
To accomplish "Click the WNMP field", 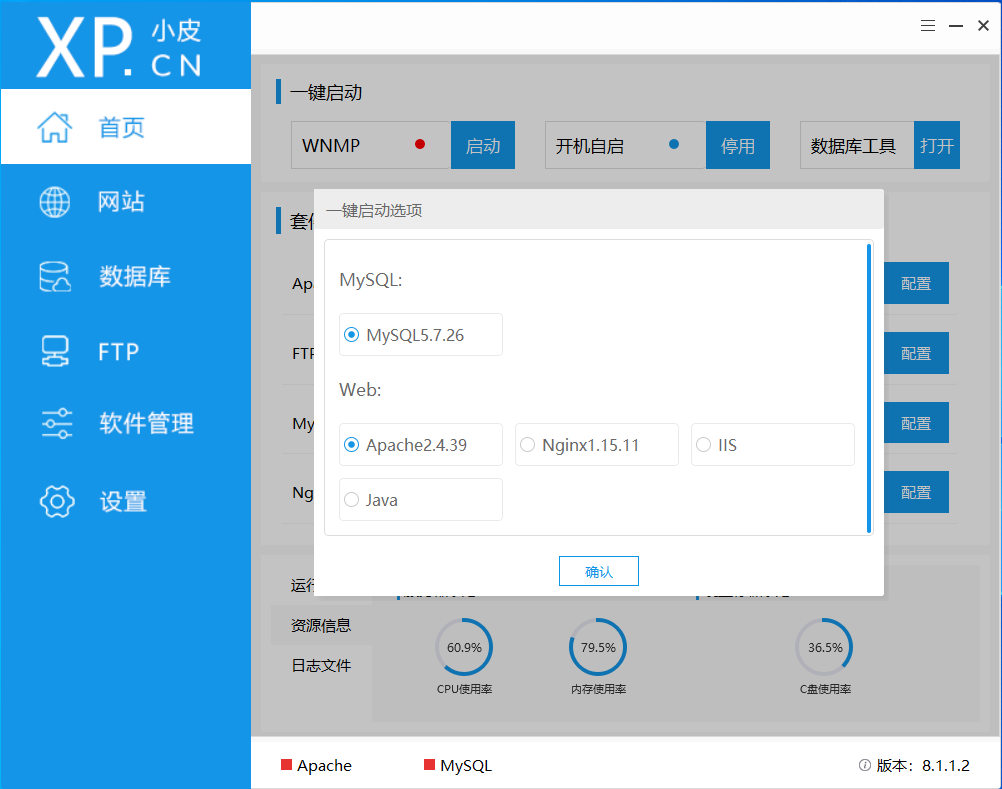I will click(x=371, y=145).
